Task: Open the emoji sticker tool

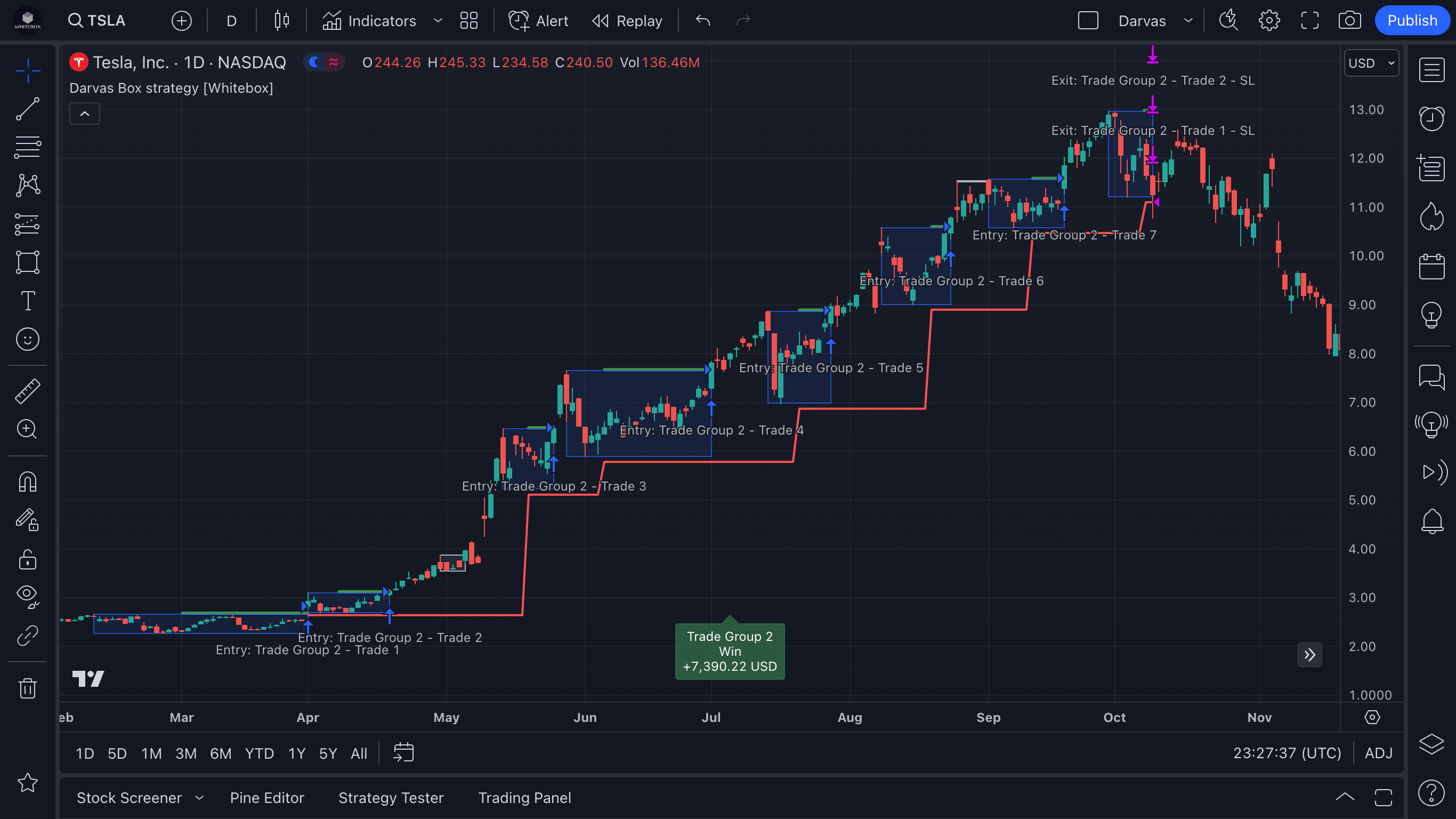Action: [x=27, y=339]
